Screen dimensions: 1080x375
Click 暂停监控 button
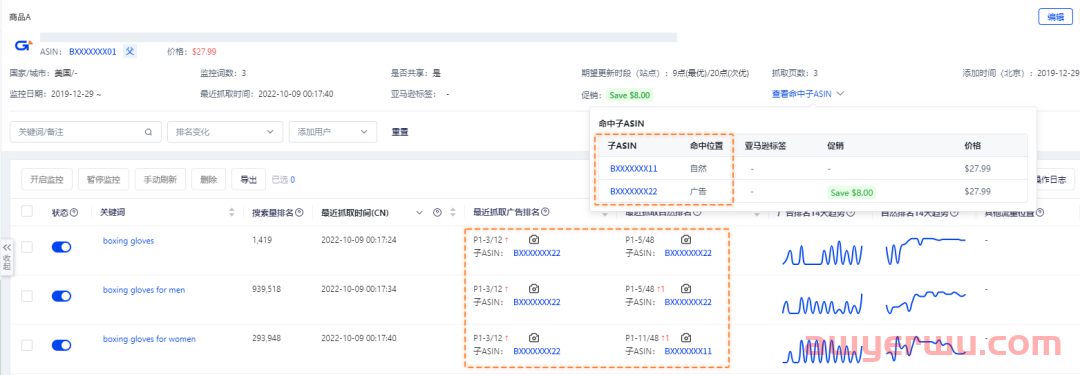103,180
